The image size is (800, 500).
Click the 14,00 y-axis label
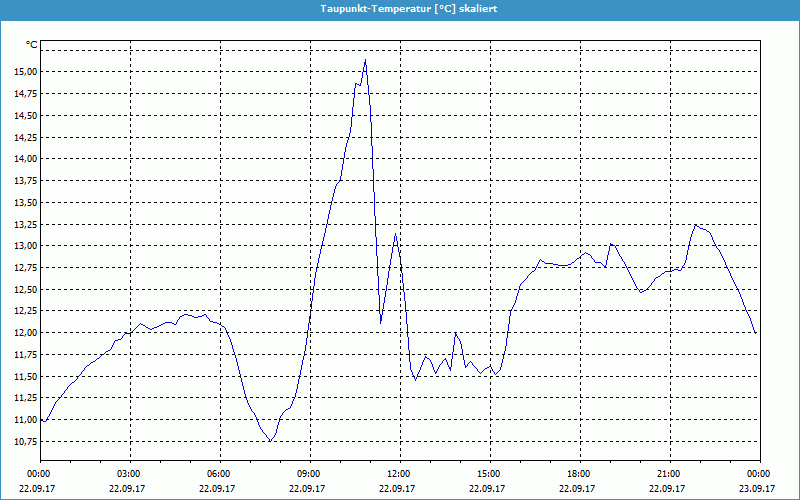25,159
